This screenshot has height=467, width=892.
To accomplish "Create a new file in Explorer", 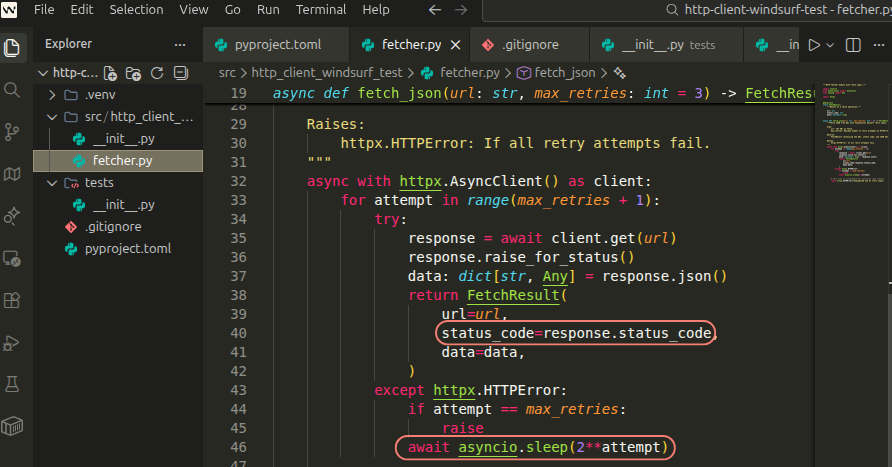I will click(x=110, y=73).
